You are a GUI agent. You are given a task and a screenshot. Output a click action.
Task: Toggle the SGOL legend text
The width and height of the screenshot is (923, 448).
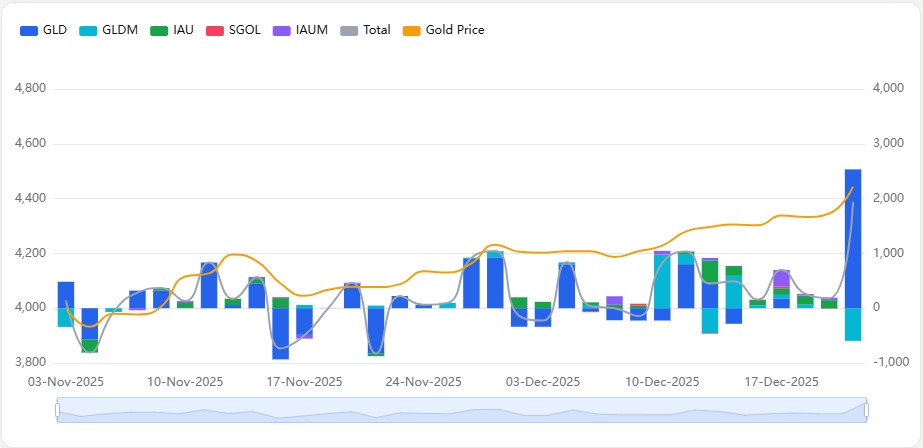point(244,30)
